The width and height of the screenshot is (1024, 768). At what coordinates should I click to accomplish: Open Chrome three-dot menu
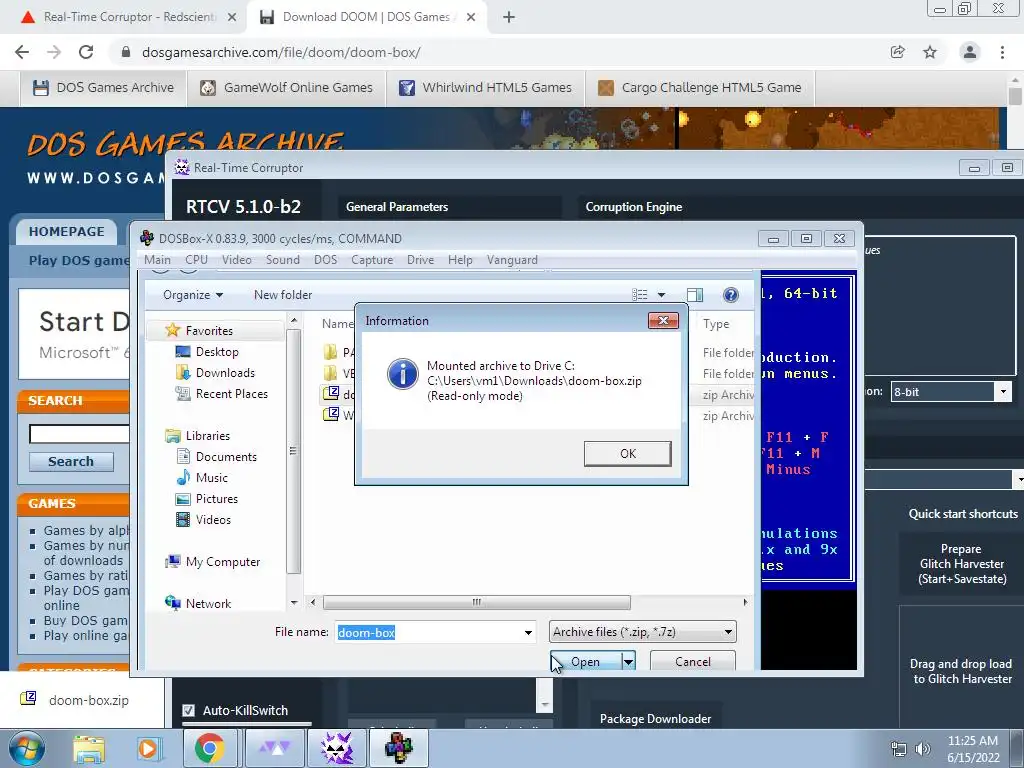(1002, 52)
